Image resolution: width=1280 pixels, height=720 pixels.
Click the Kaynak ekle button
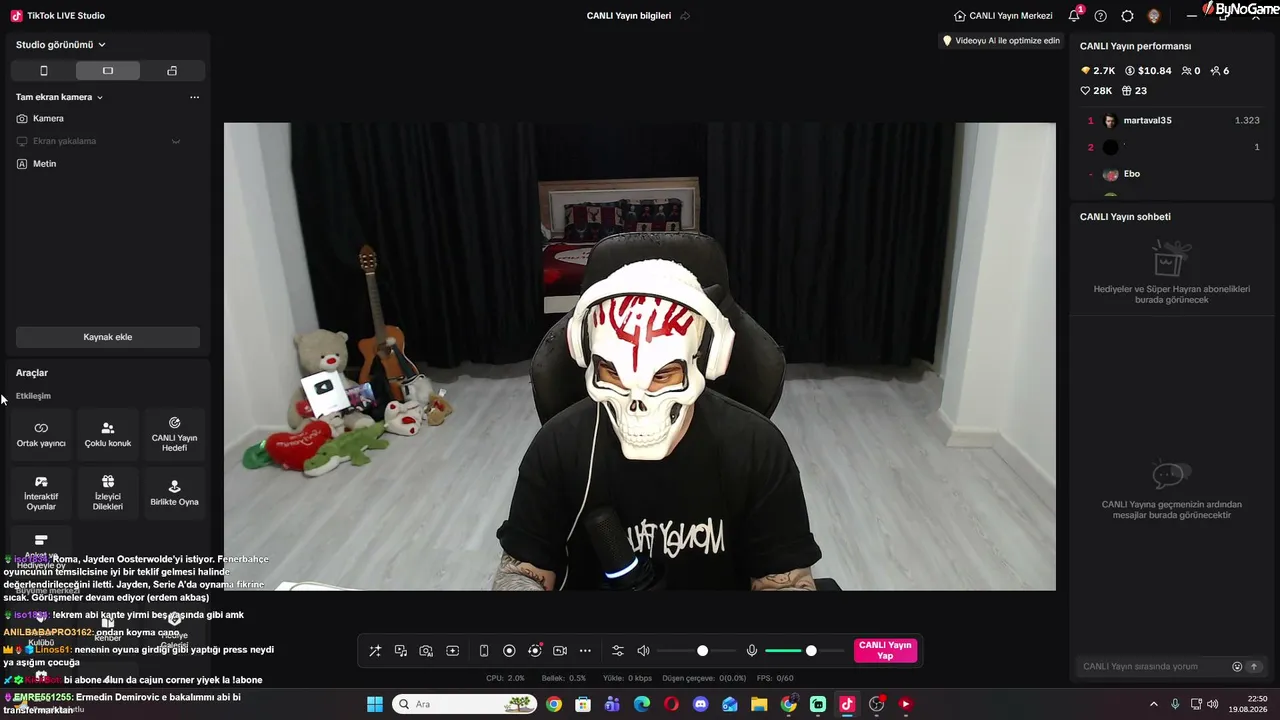tap(108, 337)
